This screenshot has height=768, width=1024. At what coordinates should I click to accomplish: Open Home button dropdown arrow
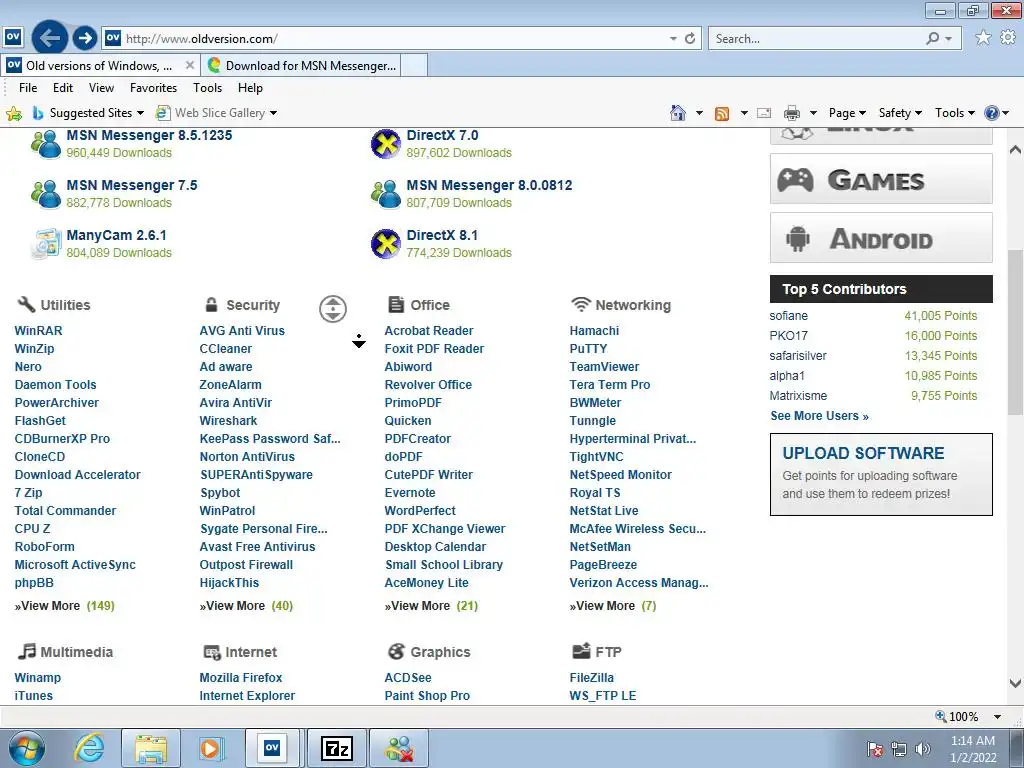[699, 114]
